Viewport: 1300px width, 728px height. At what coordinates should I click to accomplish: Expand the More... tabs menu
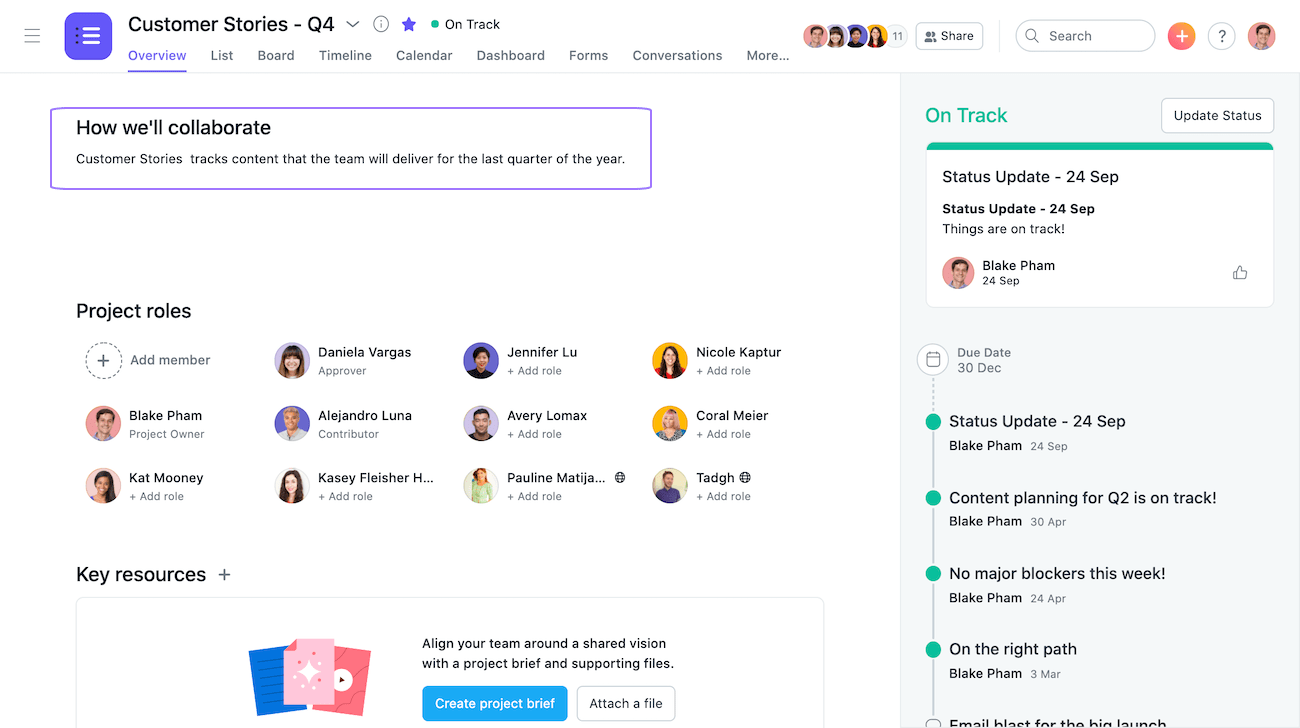coord(767,56)
